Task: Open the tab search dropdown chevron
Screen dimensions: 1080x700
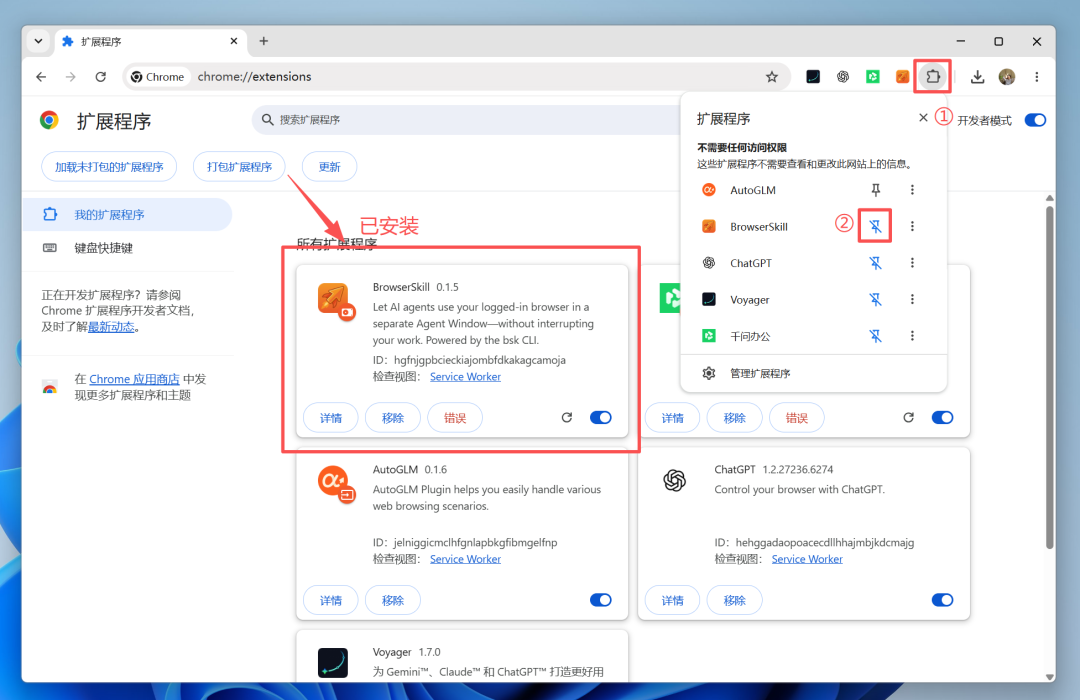Action: click(x=39, y=41)
